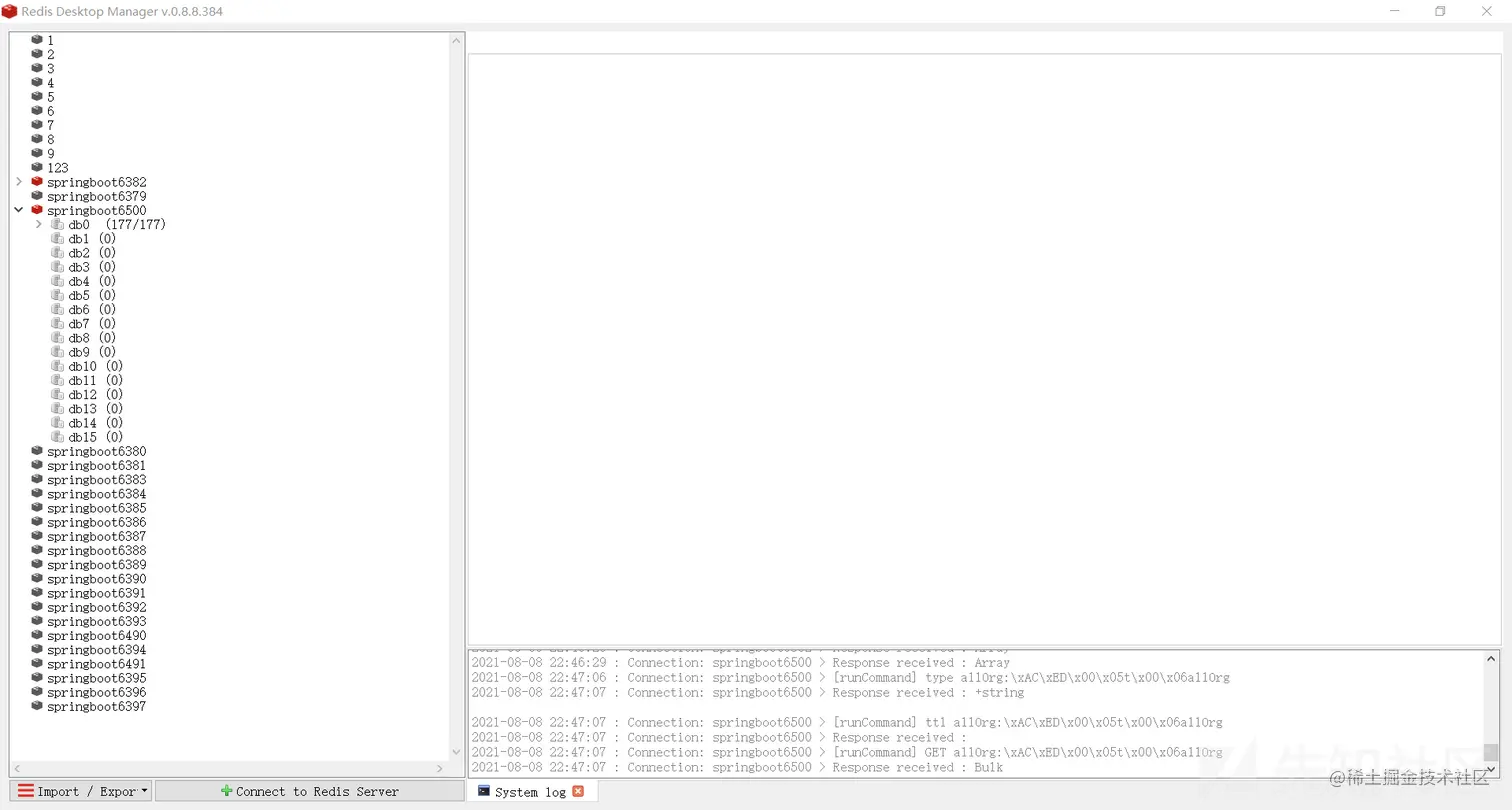Select the db3 (0) database
Screen dimensions: 1512x810
coord(92,267)
